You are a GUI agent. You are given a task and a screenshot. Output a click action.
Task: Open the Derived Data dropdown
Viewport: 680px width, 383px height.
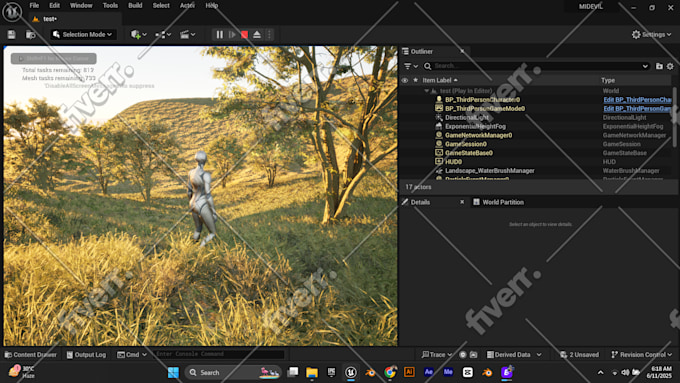point(514,355)
